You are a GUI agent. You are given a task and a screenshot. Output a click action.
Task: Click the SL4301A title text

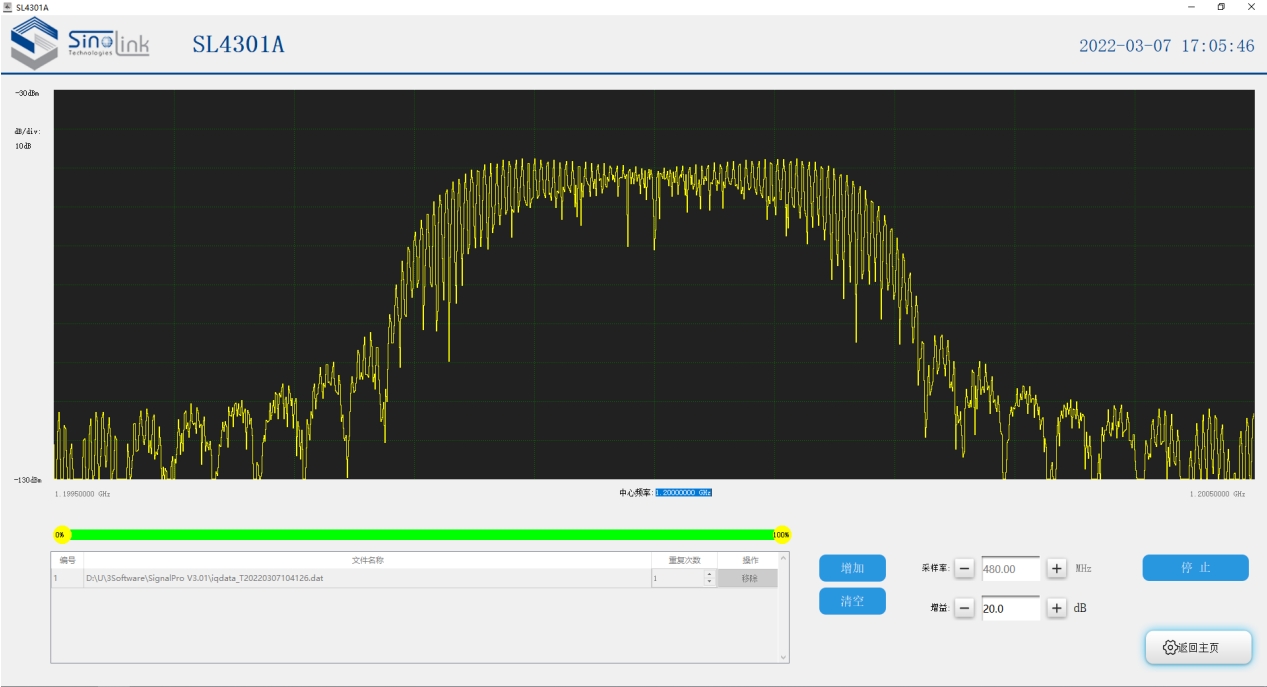click(238, 45)
